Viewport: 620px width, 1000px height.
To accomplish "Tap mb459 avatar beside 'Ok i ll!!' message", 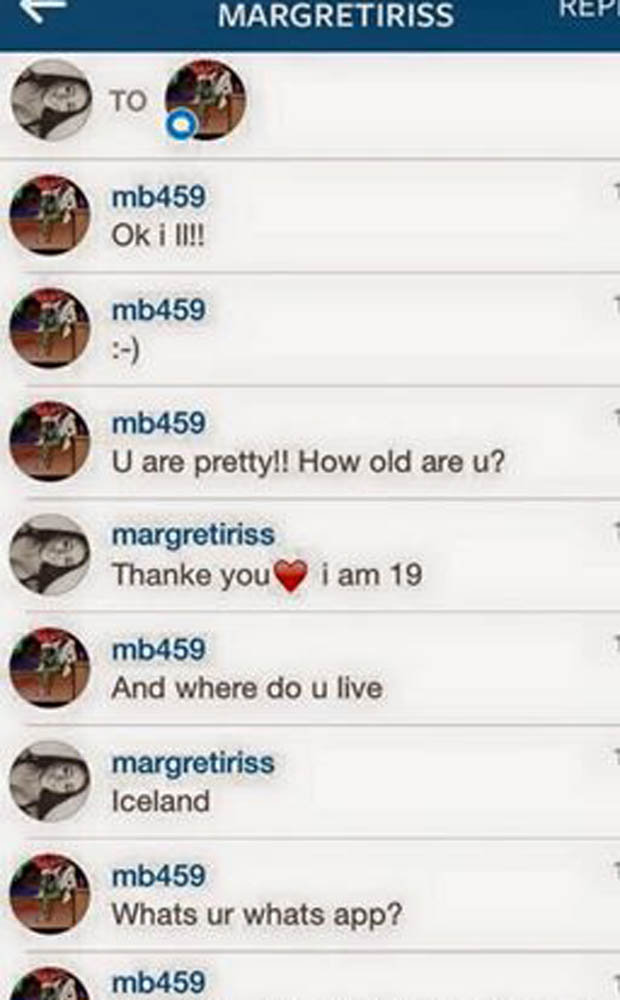I will point(50,215).
